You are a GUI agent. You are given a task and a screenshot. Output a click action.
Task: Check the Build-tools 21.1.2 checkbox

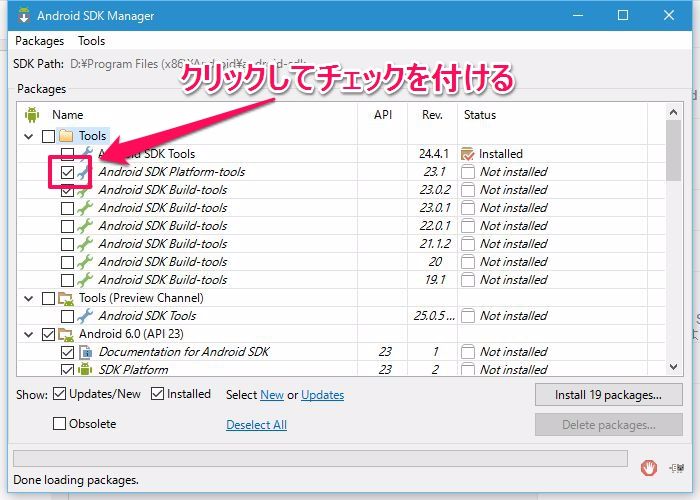point(67,244)
